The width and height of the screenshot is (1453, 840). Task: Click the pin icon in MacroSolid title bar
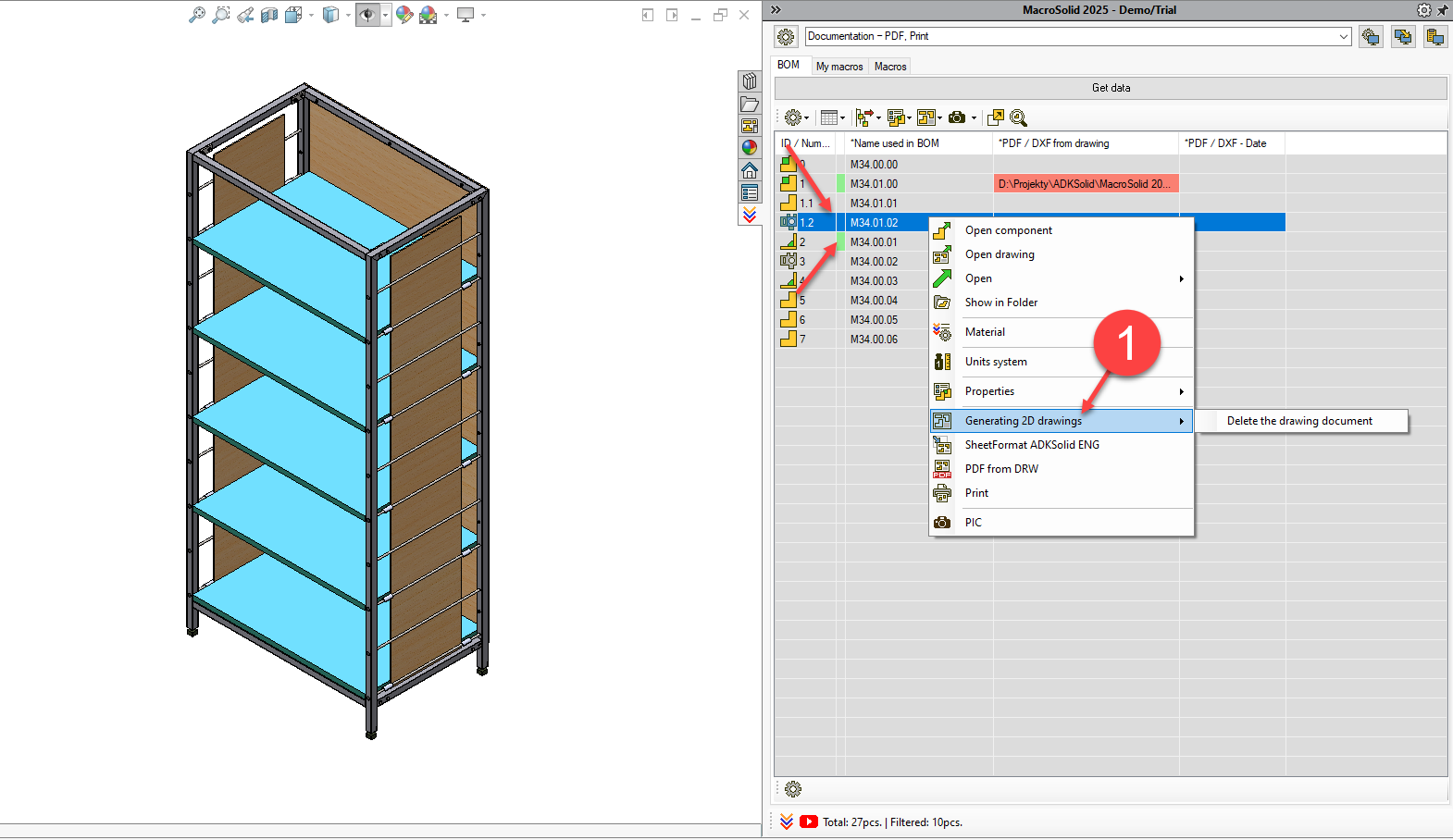pyautogui.click(x=1443, y=10)
